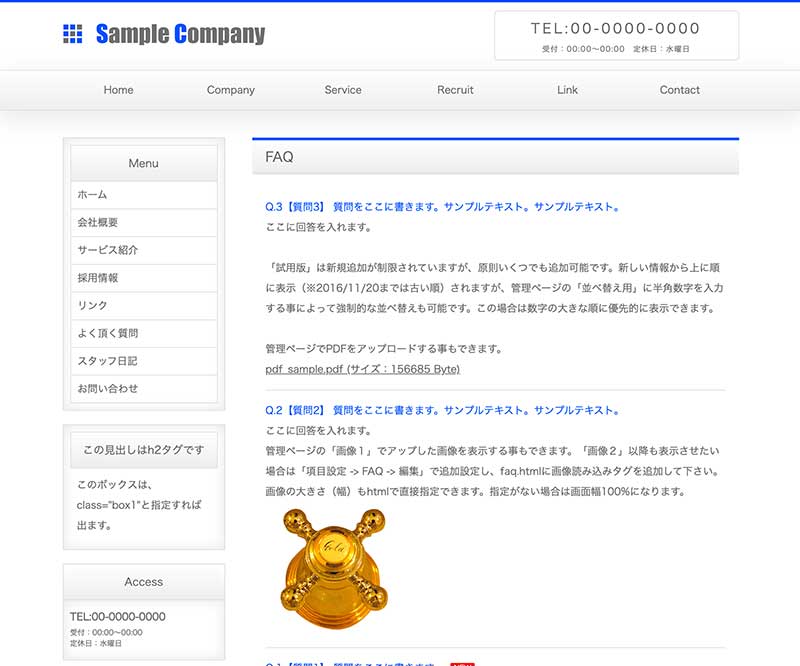Click the 受付：00:00〜00:00 header text
Image resolution: width=800 pixels, height=666 pixels.
coord(583,49)
